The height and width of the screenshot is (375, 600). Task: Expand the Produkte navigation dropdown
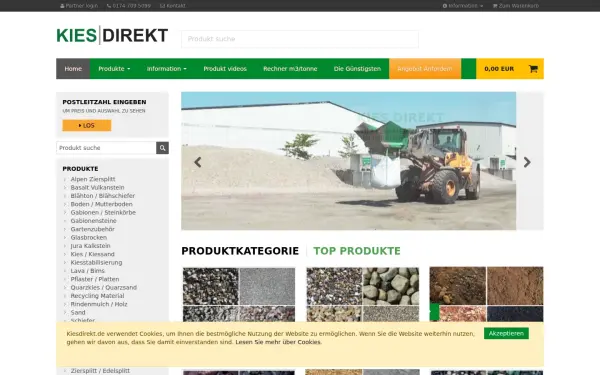click(x=114, y=69)
